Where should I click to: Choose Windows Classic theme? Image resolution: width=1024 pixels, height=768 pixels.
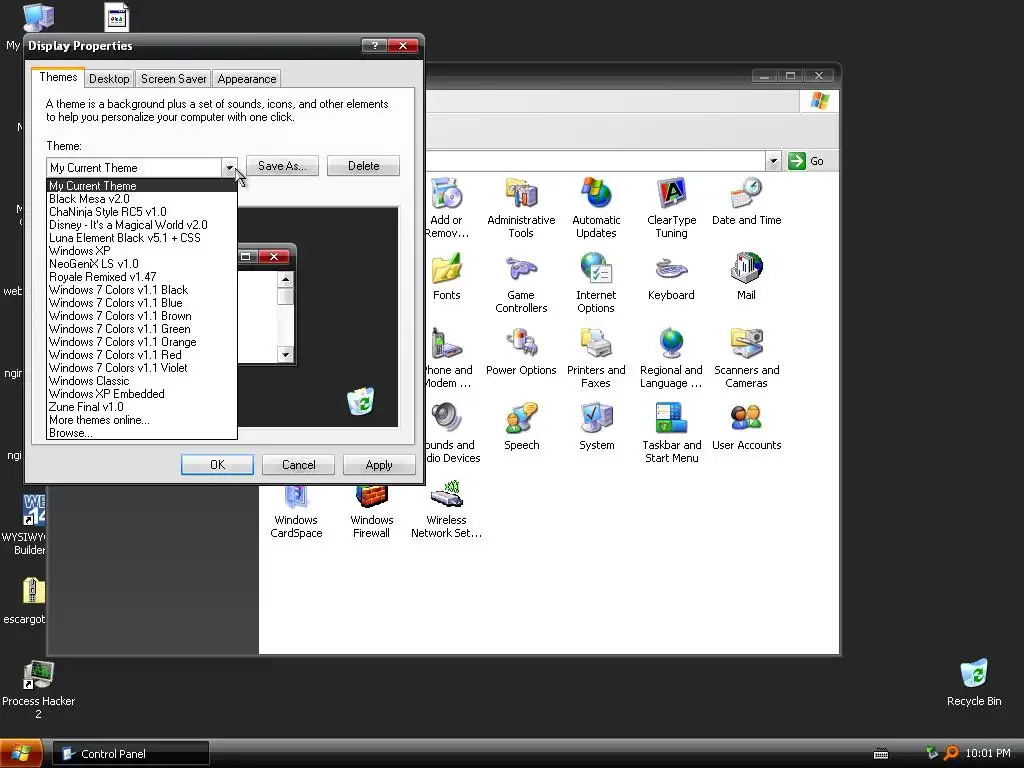(142, 381)
